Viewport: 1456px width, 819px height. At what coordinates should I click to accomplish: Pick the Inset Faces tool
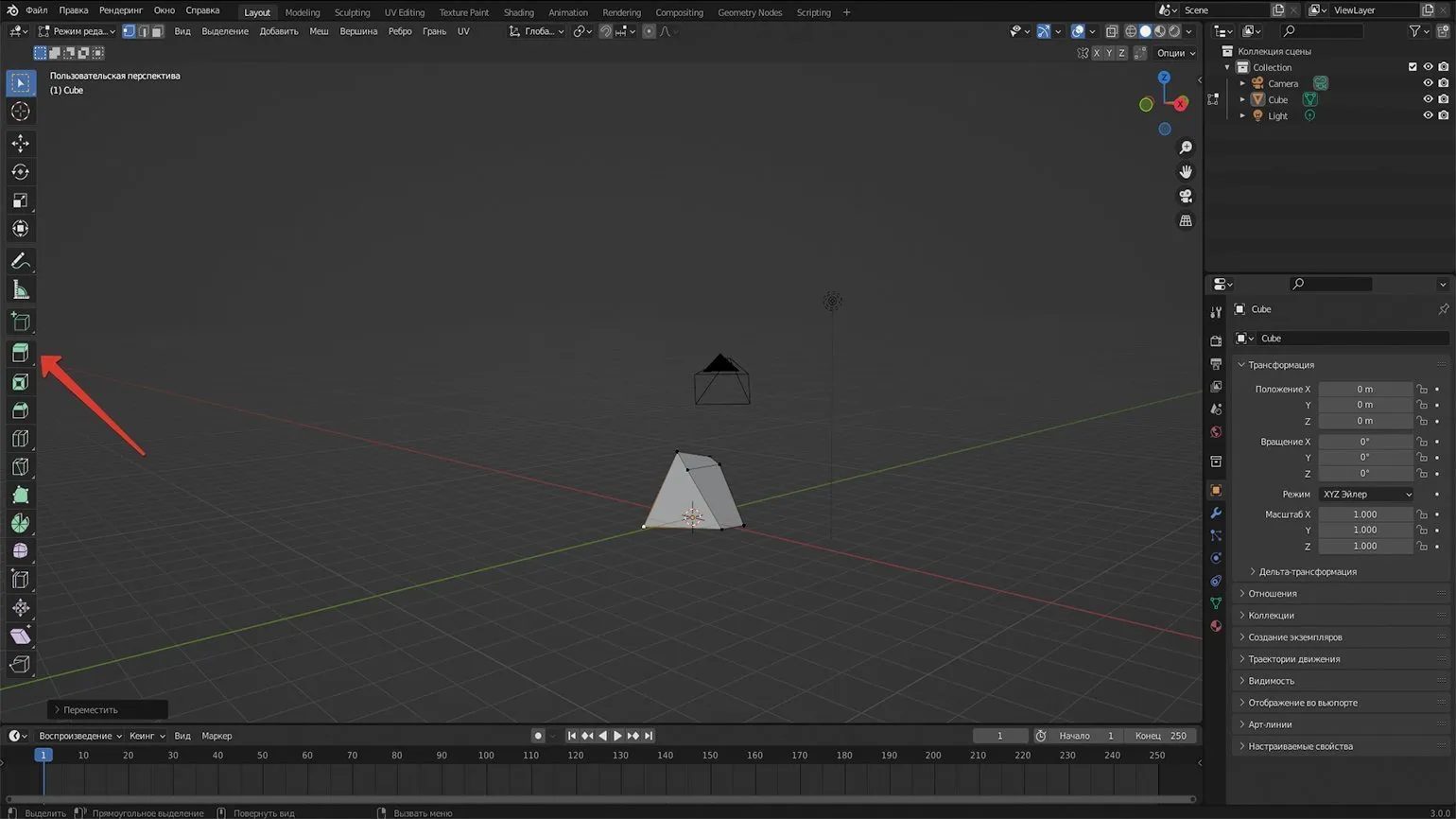(x=20, y=382)
